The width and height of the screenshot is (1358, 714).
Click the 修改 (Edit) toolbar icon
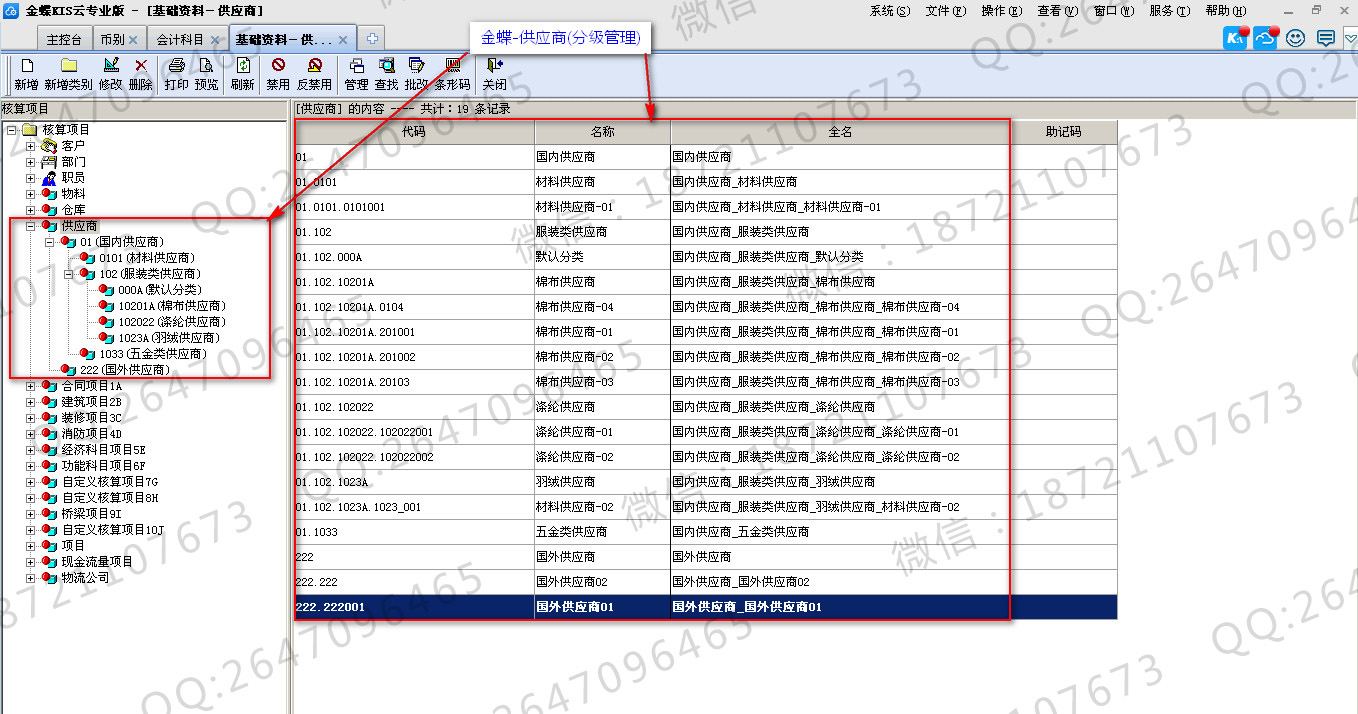coord(110,67)
